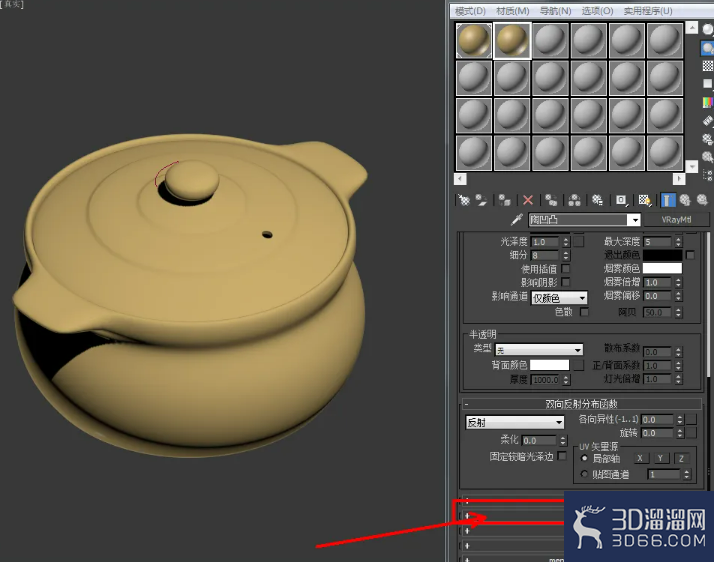Select the second highlighted gold sample slot
This screenshot has height=562, width=714.
tap(512, 41)
